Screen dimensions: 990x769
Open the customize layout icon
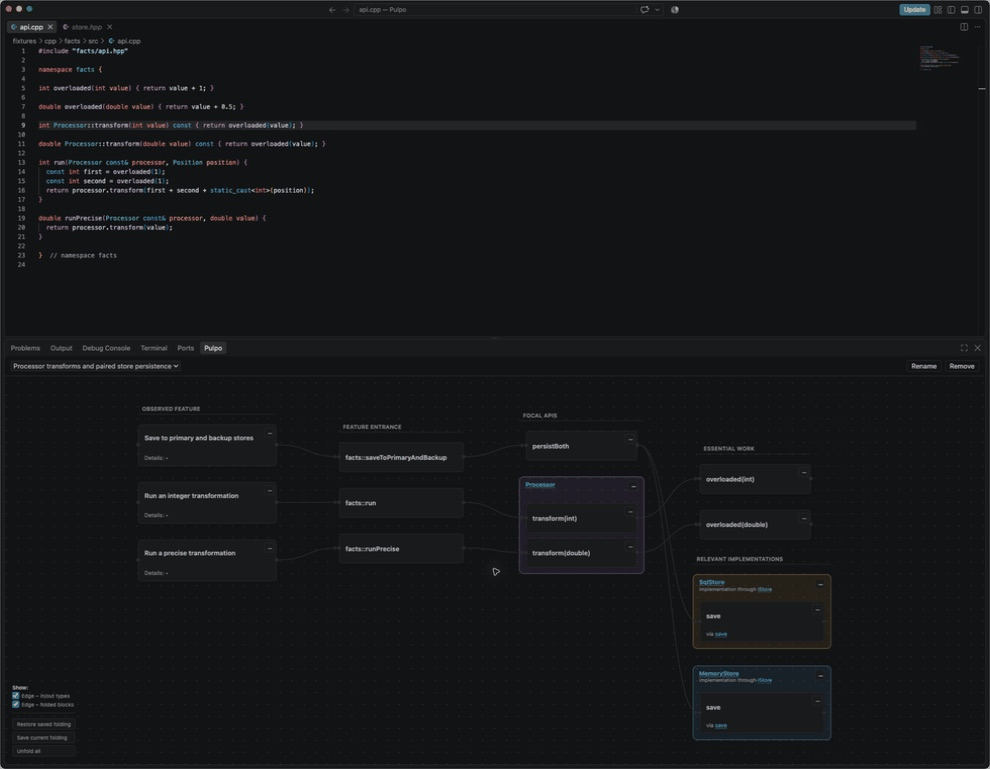[938, 9]
